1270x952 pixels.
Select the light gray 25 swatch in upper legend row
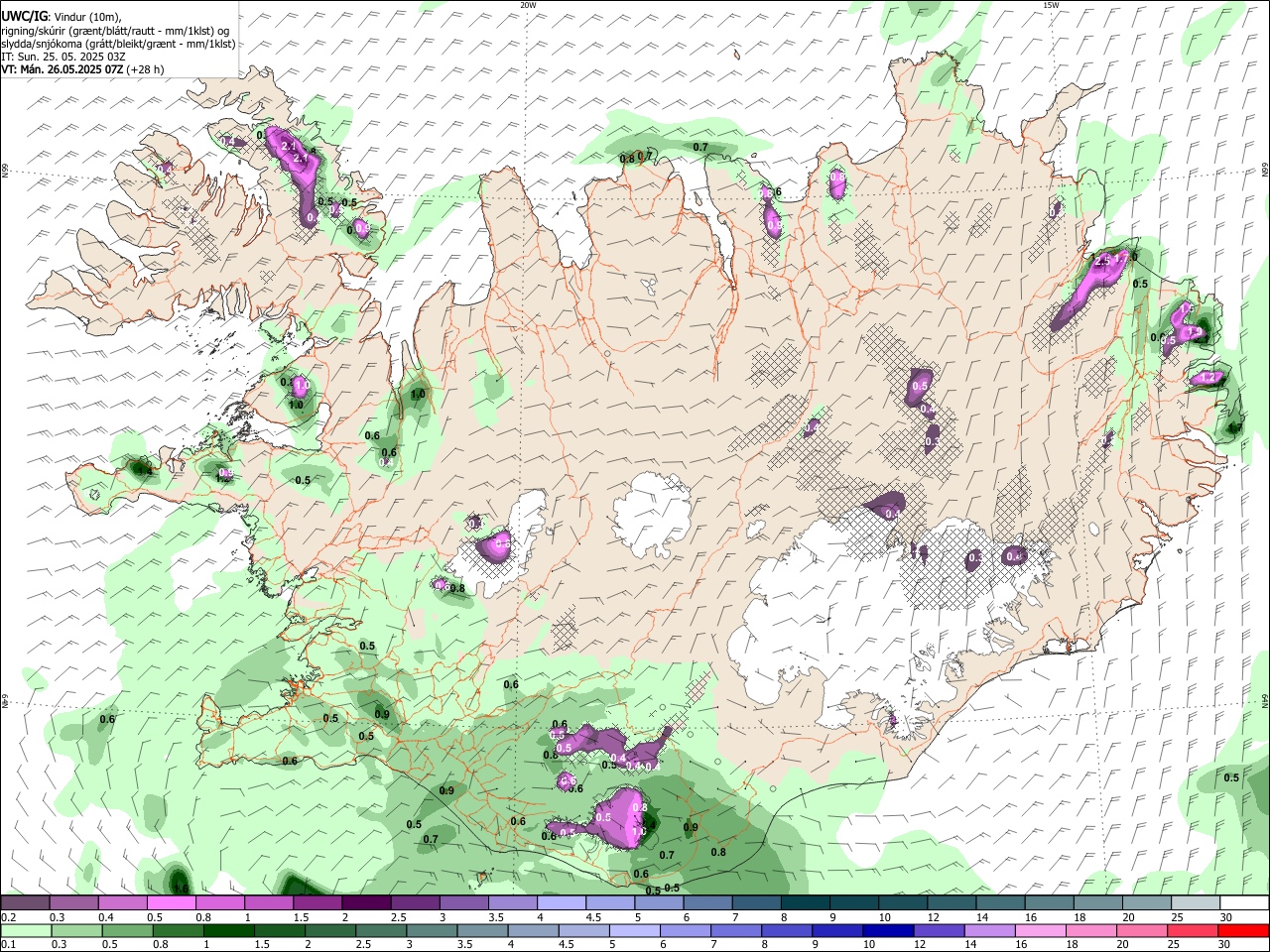1196,902
